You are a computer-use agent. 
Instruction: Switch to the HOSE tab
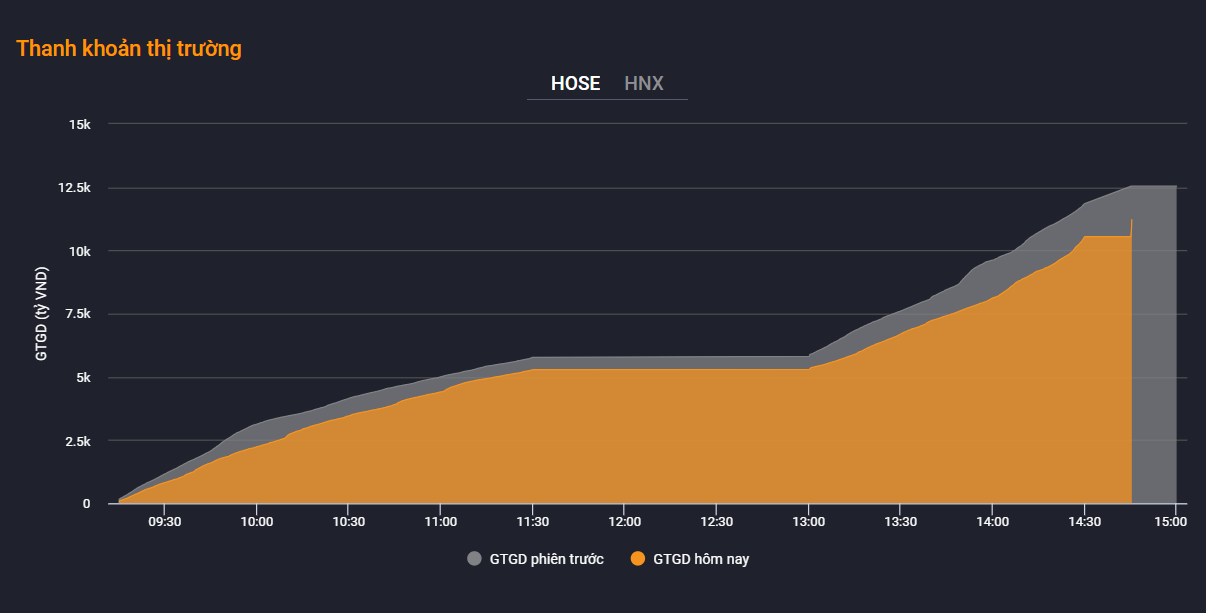click(575, 84)
